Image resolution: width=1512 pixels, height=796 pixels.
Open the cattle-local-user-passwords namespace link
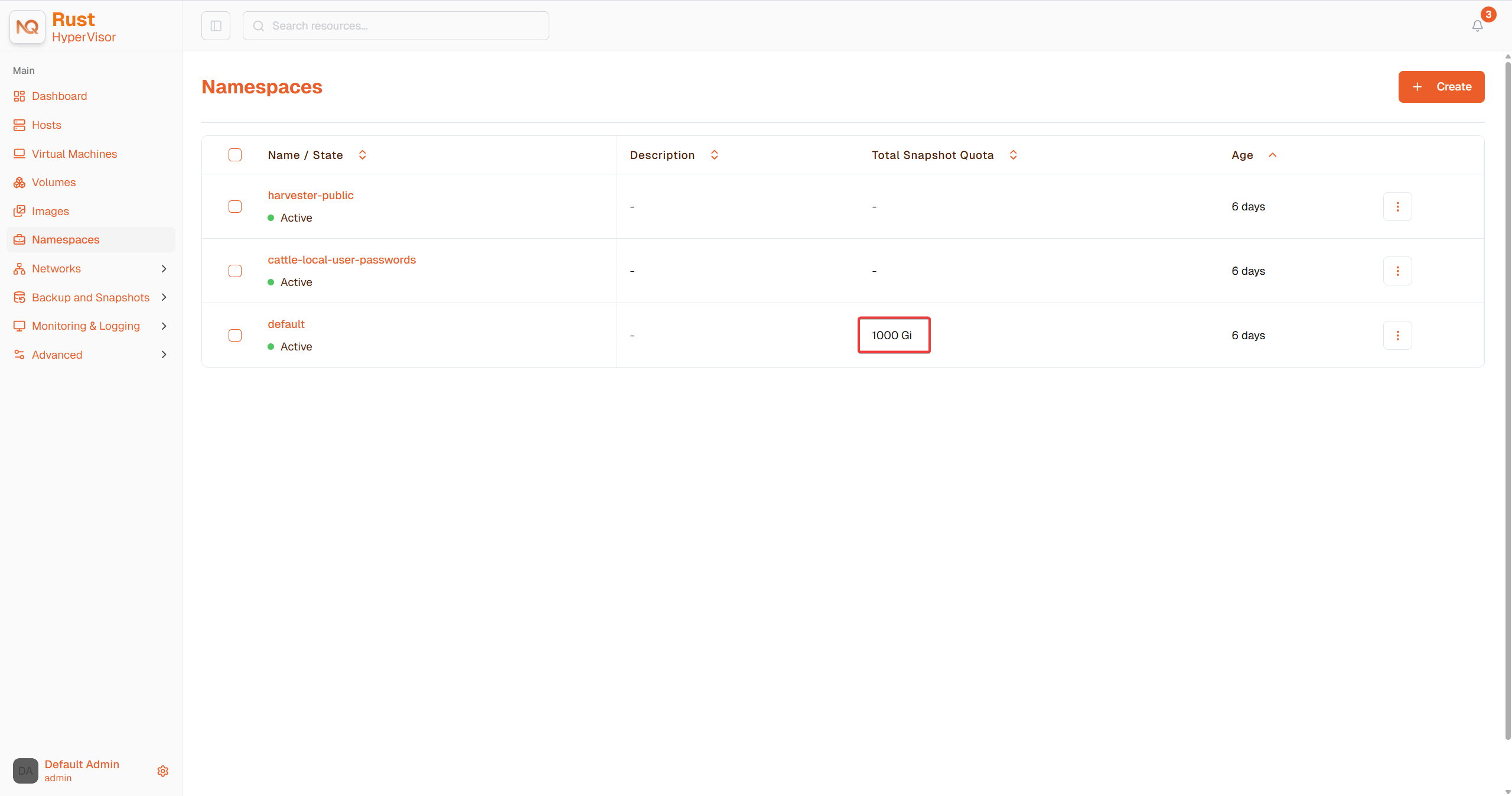coord(342,260)
